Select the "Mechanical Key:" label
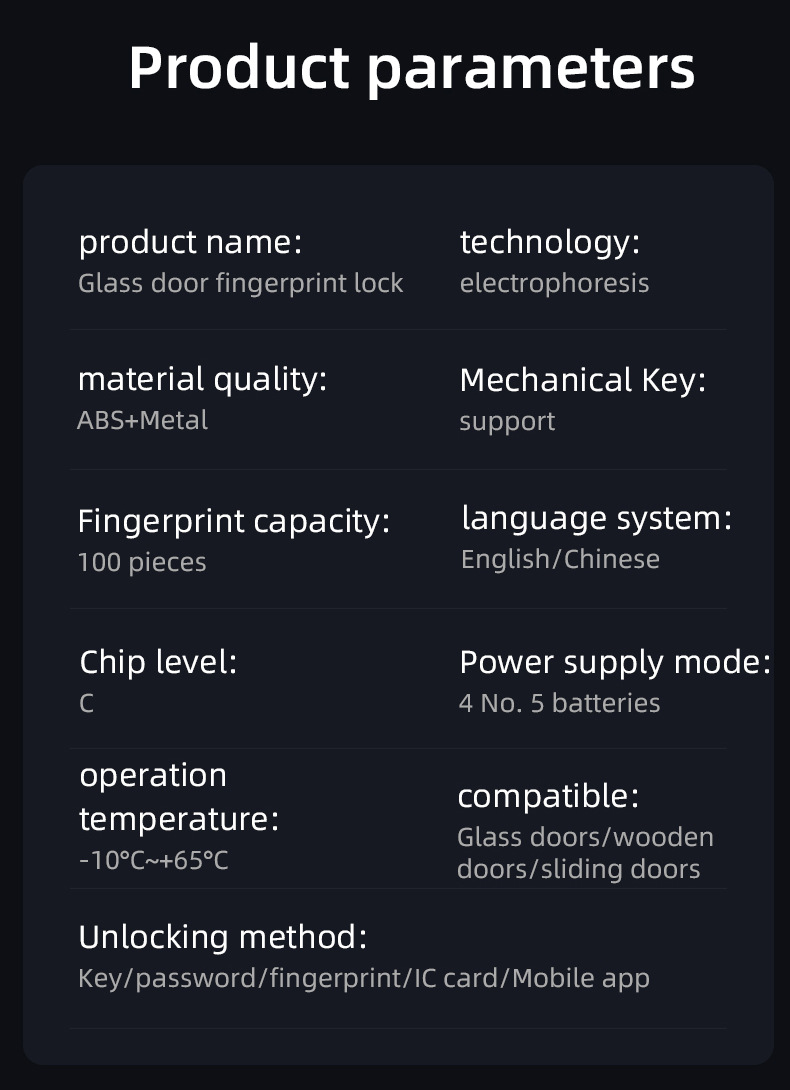Viewport: 790px width, 1090px height. (582, 380)
